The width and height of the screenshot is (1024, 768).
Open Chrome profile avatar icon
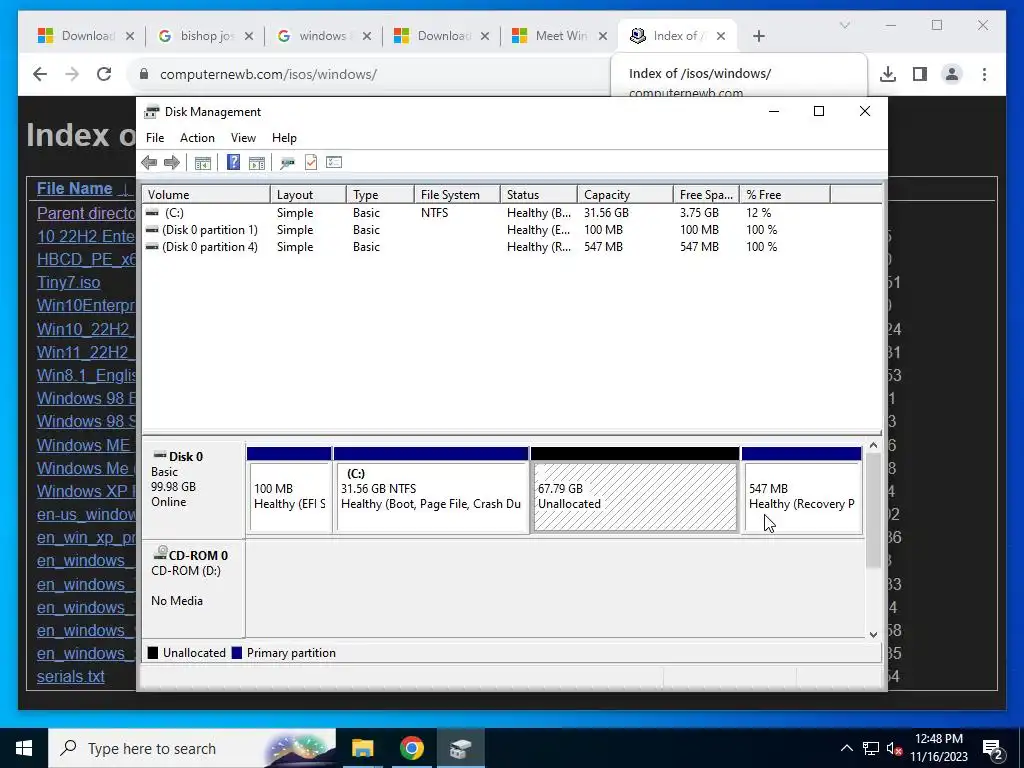(x=952, y=74)
